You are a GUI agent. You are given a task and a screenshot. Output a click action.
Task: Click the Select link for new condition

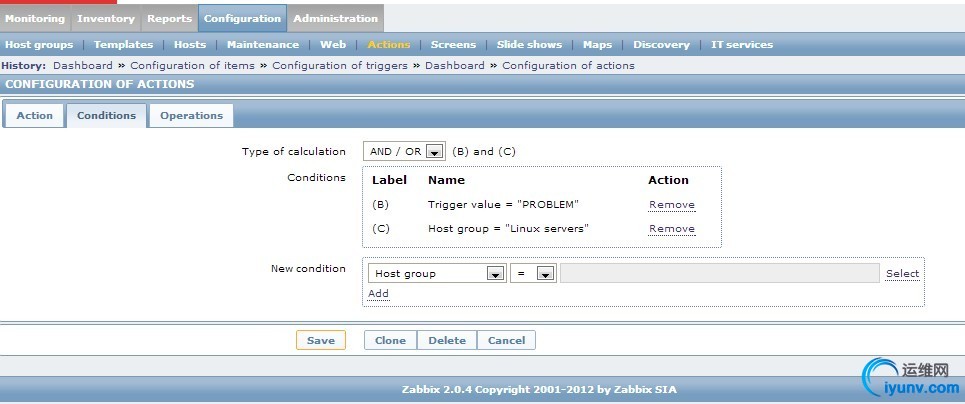pos(902,274)
